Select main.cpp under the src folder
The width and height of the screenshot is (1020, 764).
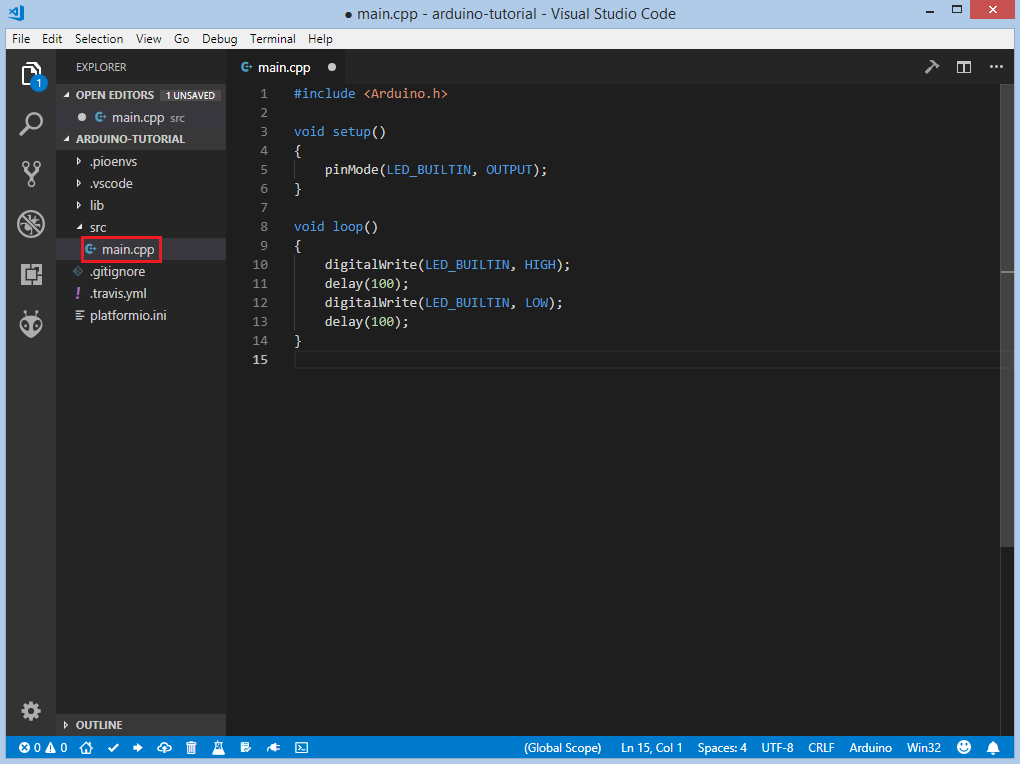[128, 249]
